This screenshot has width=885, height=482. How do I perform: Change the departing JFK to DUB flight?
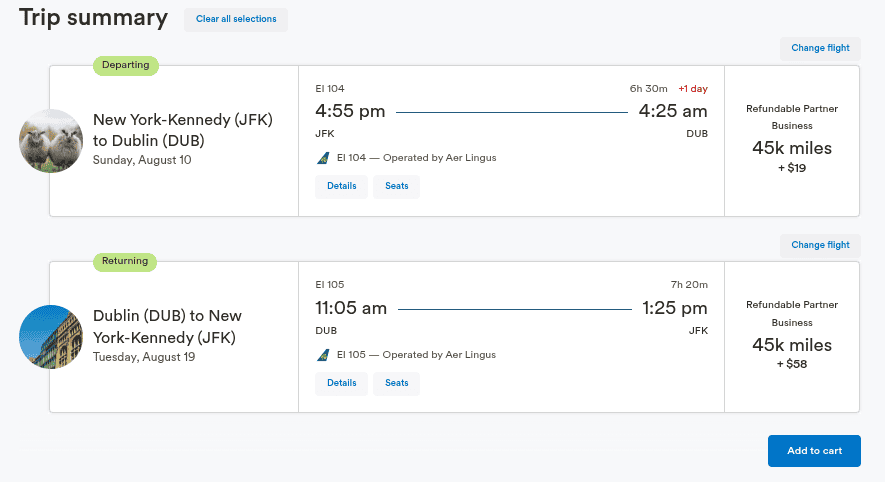point(820,48)
